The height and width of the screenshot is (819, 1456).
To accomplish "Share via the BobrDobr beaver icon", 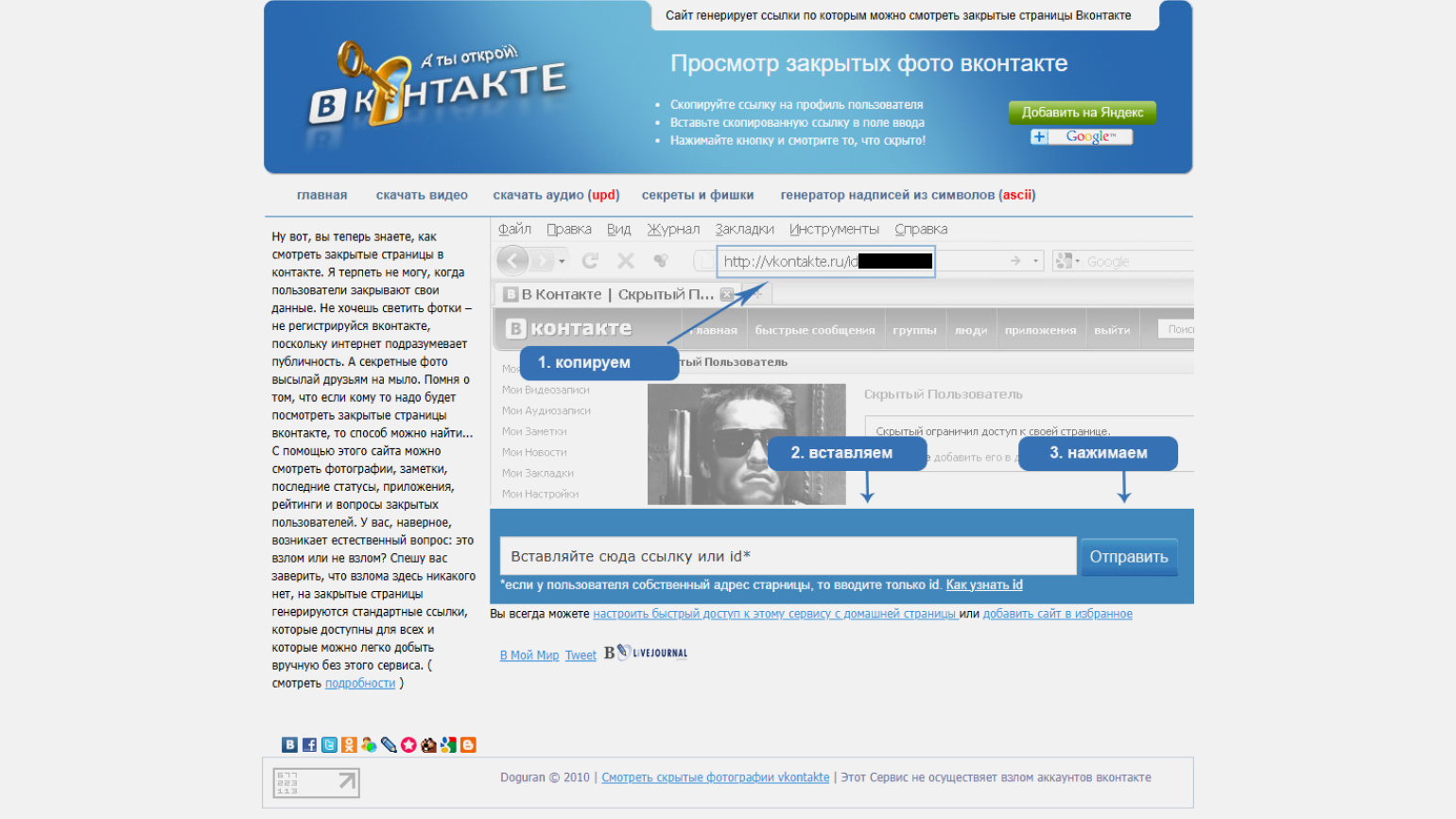I will coord(428,745).
